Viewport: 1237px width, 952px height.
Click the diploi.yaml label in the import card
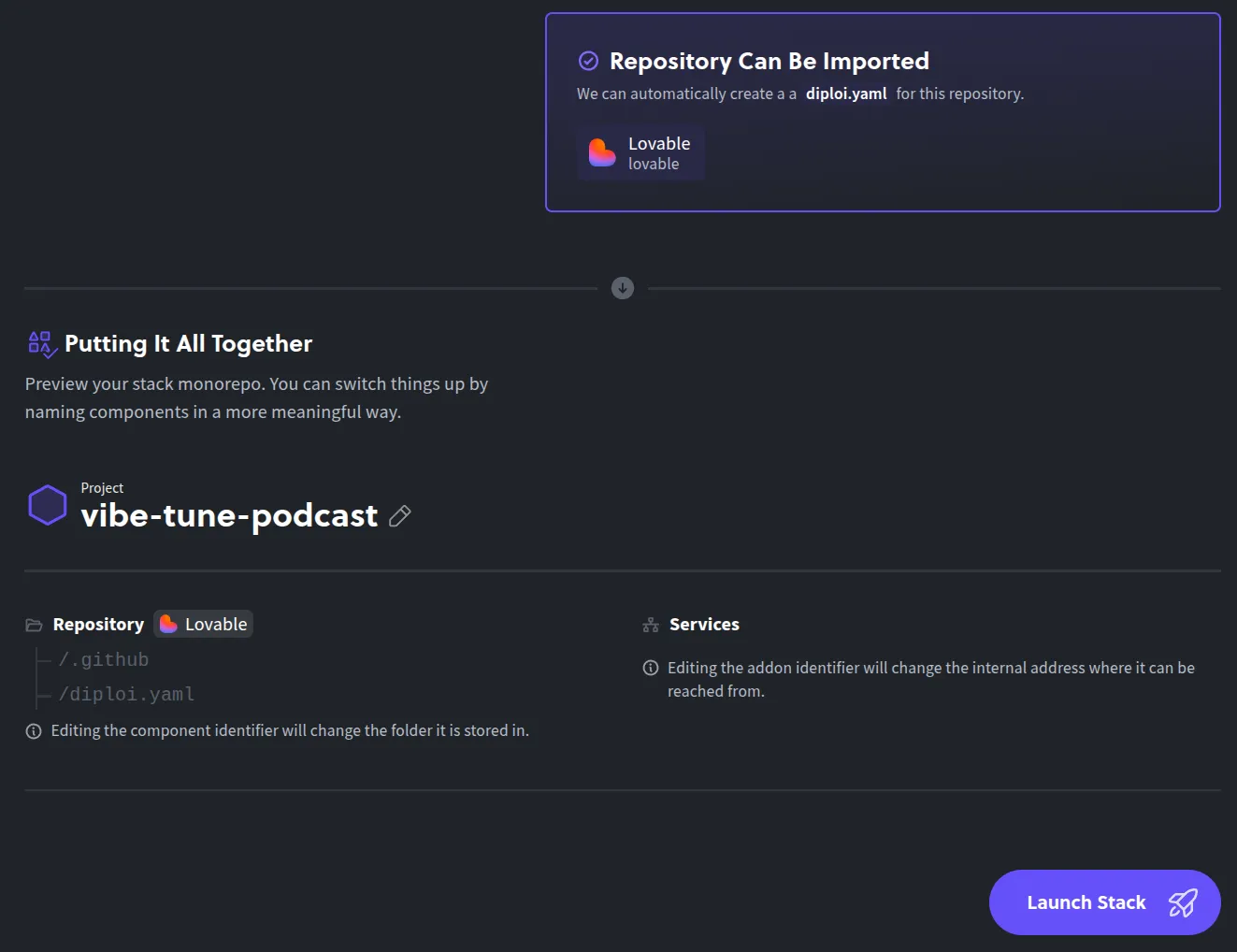coord(845,94)
